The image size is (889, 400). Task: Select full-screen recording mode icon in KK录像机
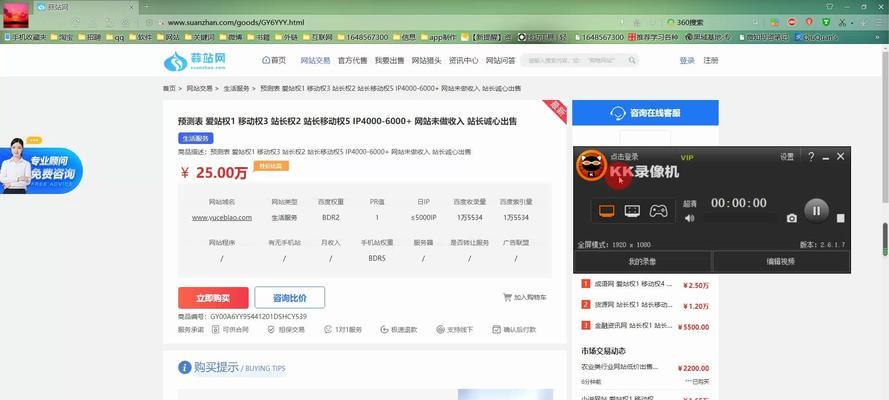click(x=607, y=211)
